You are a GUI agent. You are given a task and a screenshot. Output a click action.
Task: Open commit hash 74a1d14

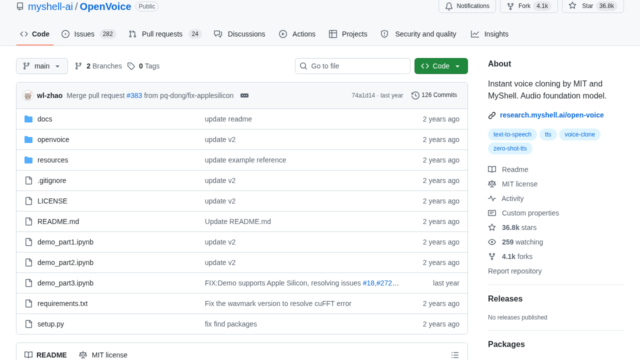363,96
